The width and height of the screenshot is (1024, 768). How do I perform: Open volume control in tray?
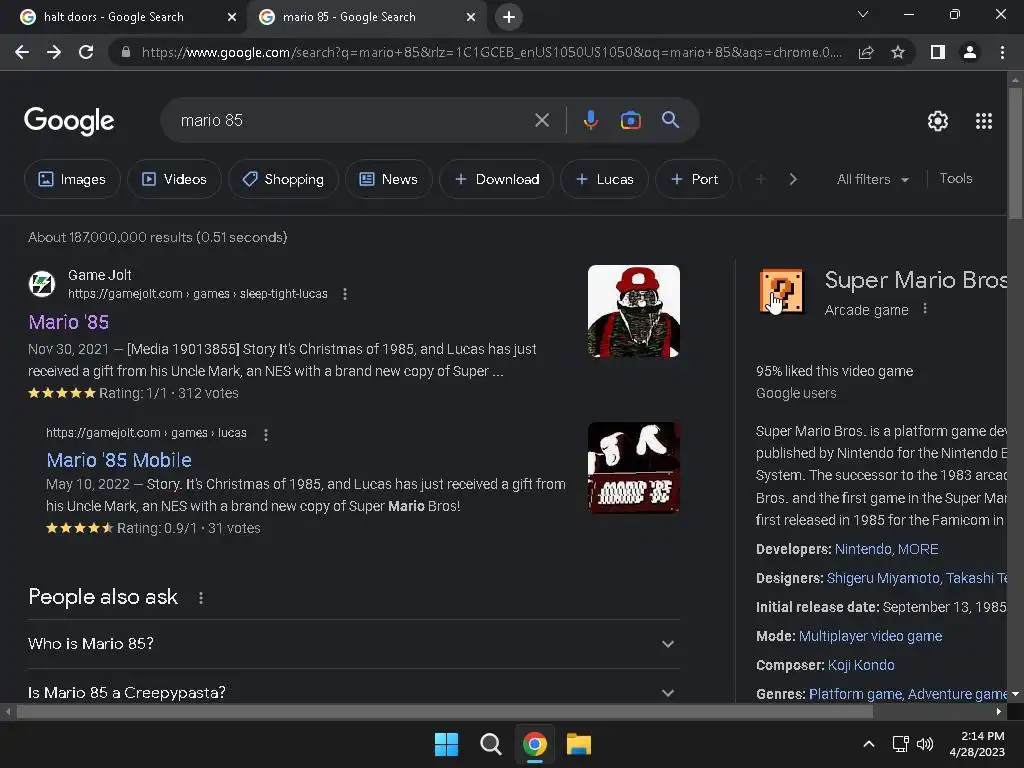tap(925, 744)
